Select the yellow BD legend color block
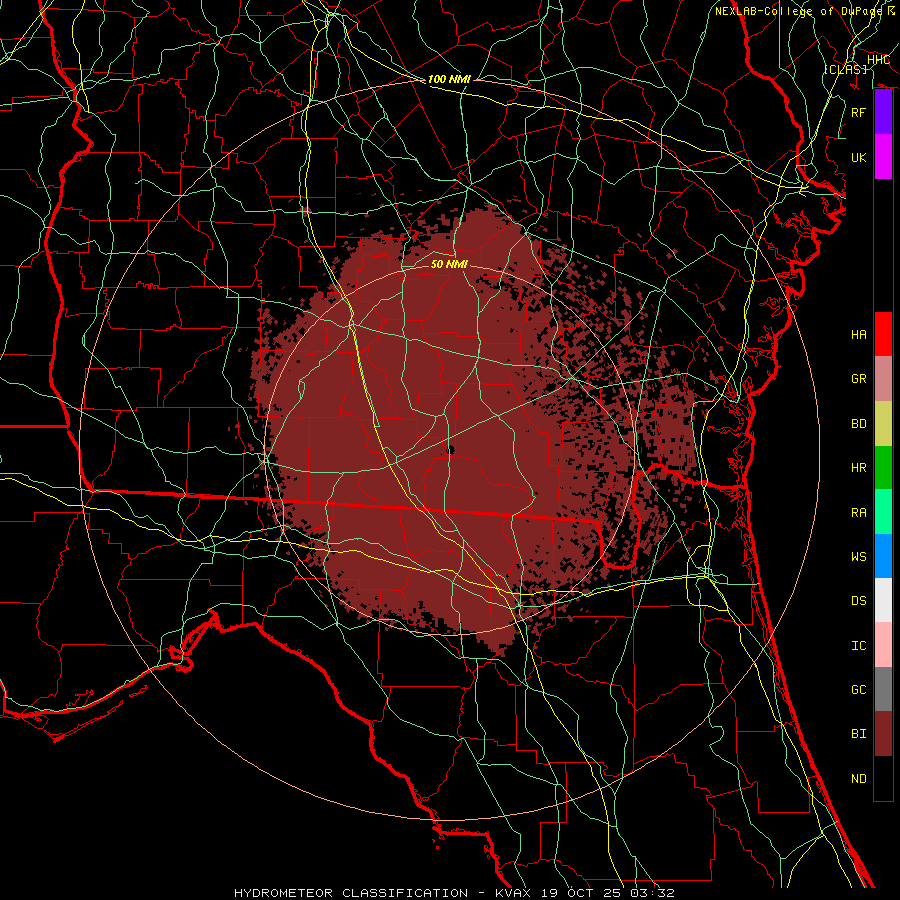900x900 pixels. point(883,423)
